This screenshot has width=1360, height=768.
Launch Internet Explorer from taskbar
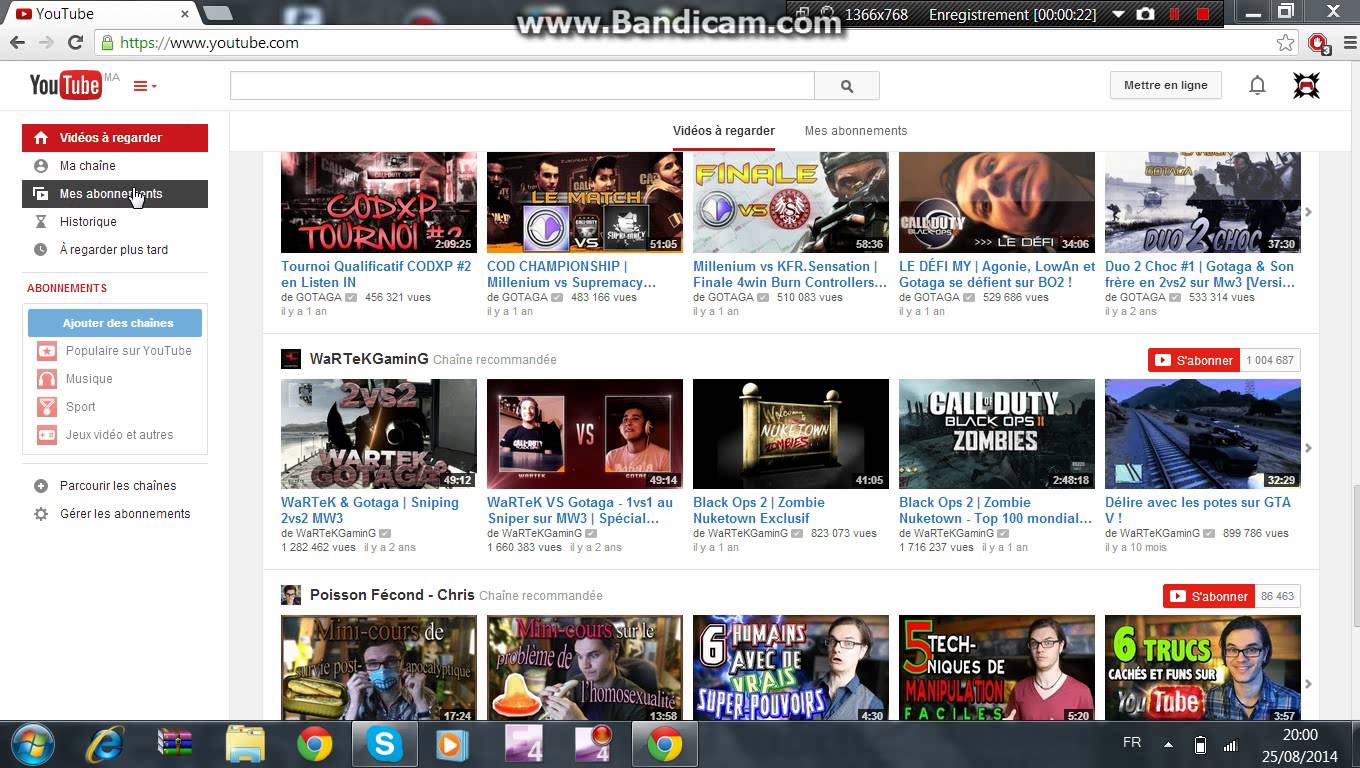click(104, 745)
